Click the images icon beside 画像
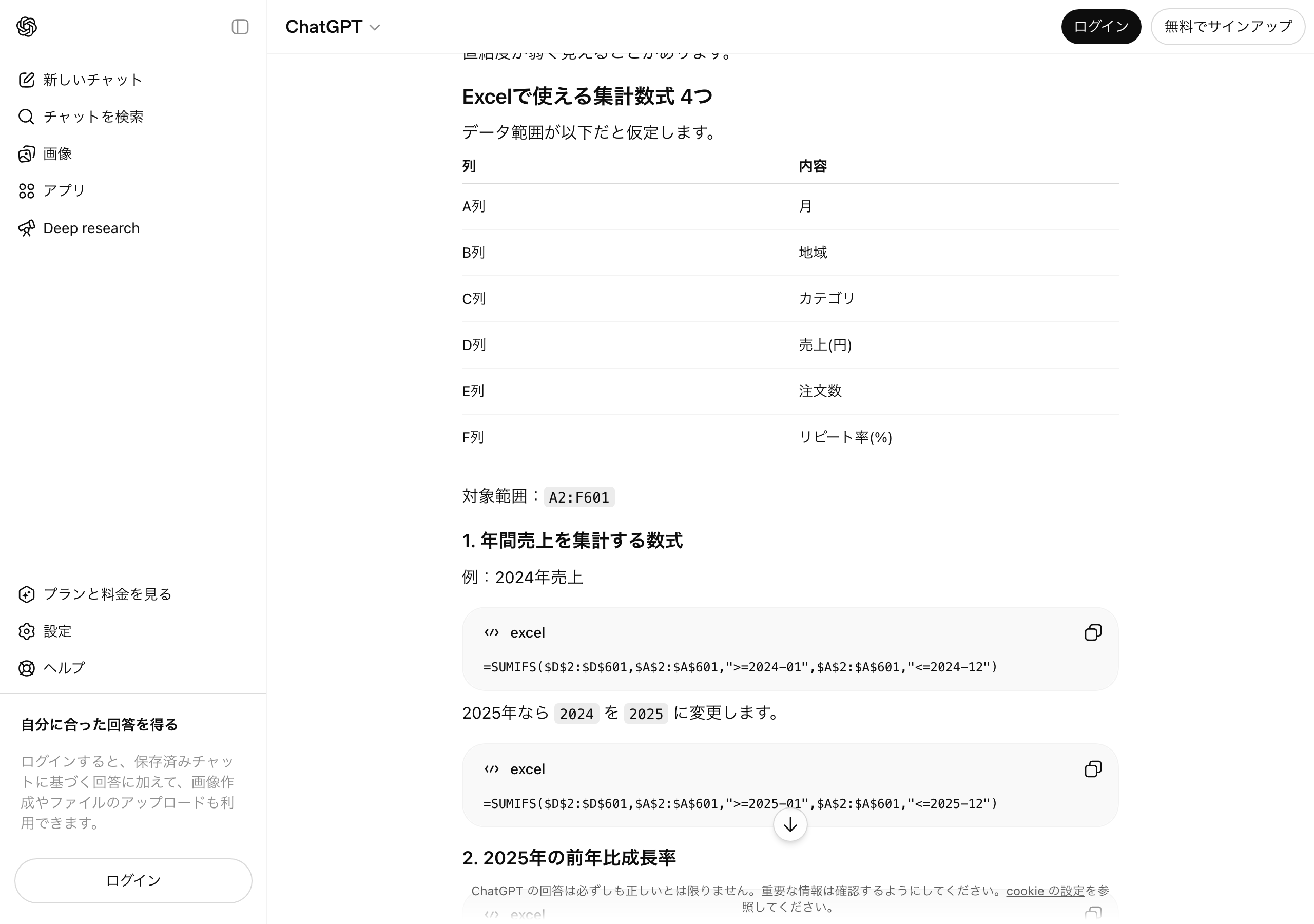Viewport: 1314px width, 924px height. tap(26, 154)
